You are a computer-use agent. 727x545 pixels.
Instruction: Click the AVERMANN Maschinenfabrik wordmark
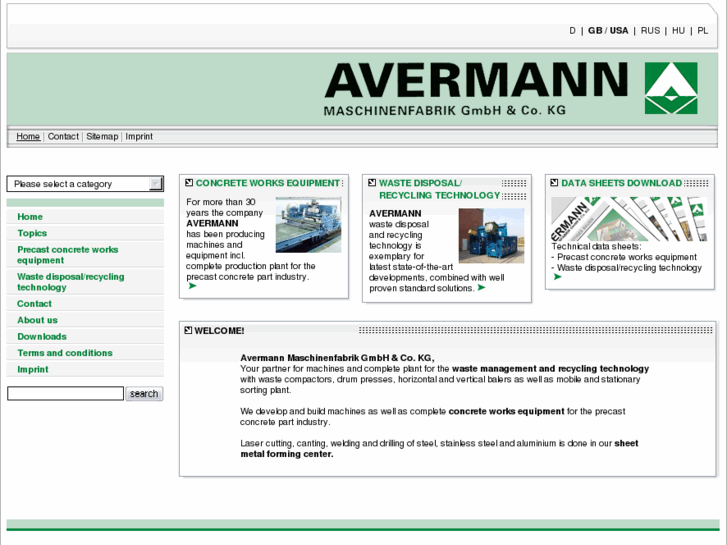476,89
